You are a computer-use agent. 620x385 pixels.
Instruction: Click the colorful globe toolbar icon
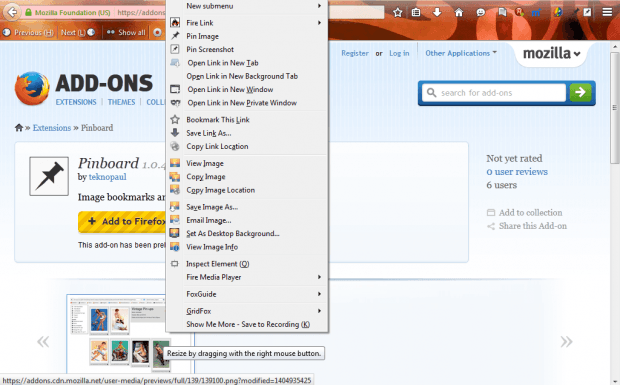[558, 12]
